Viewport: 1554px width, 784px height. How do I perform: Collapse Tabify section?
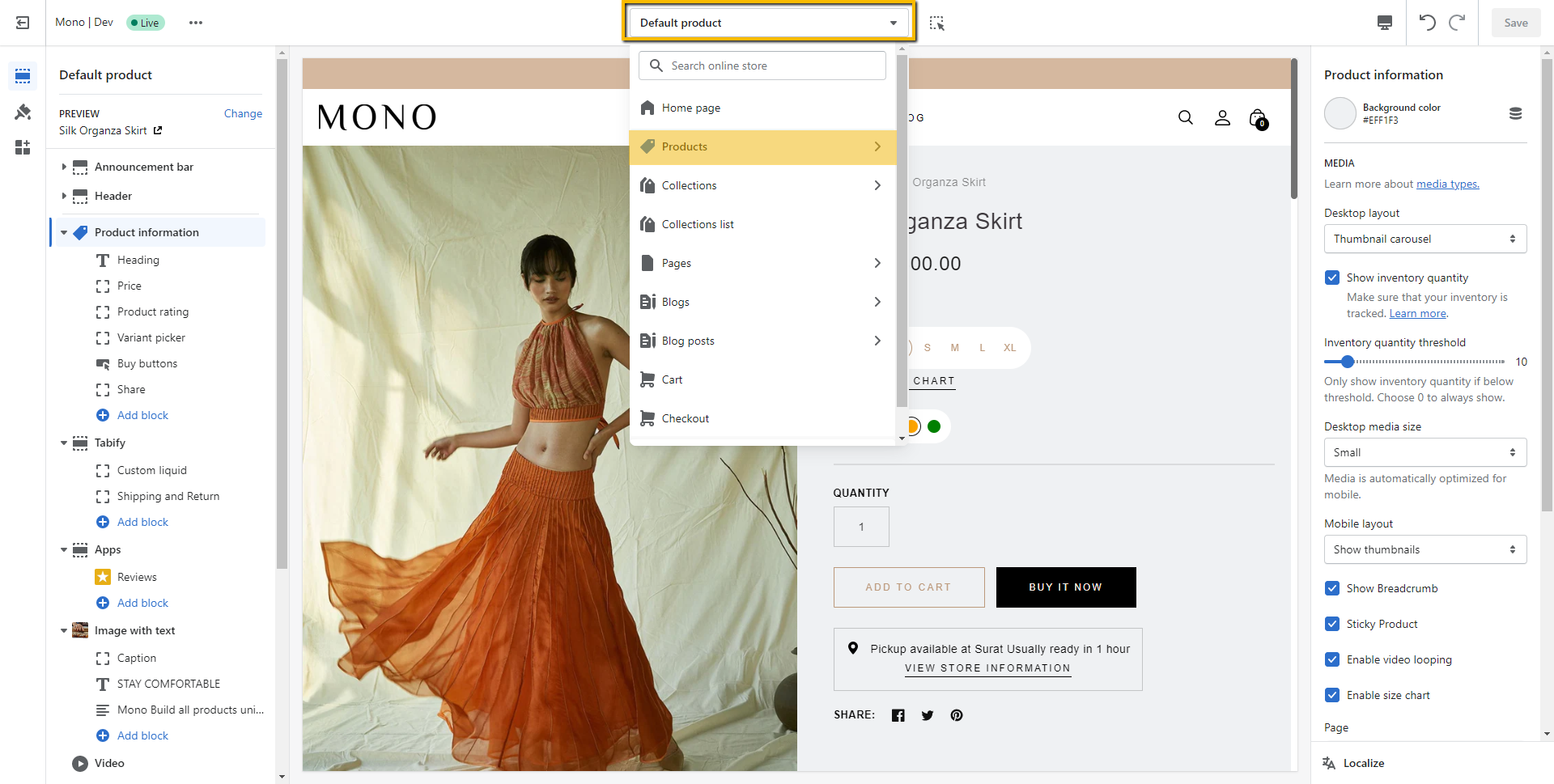coord(64,443)
